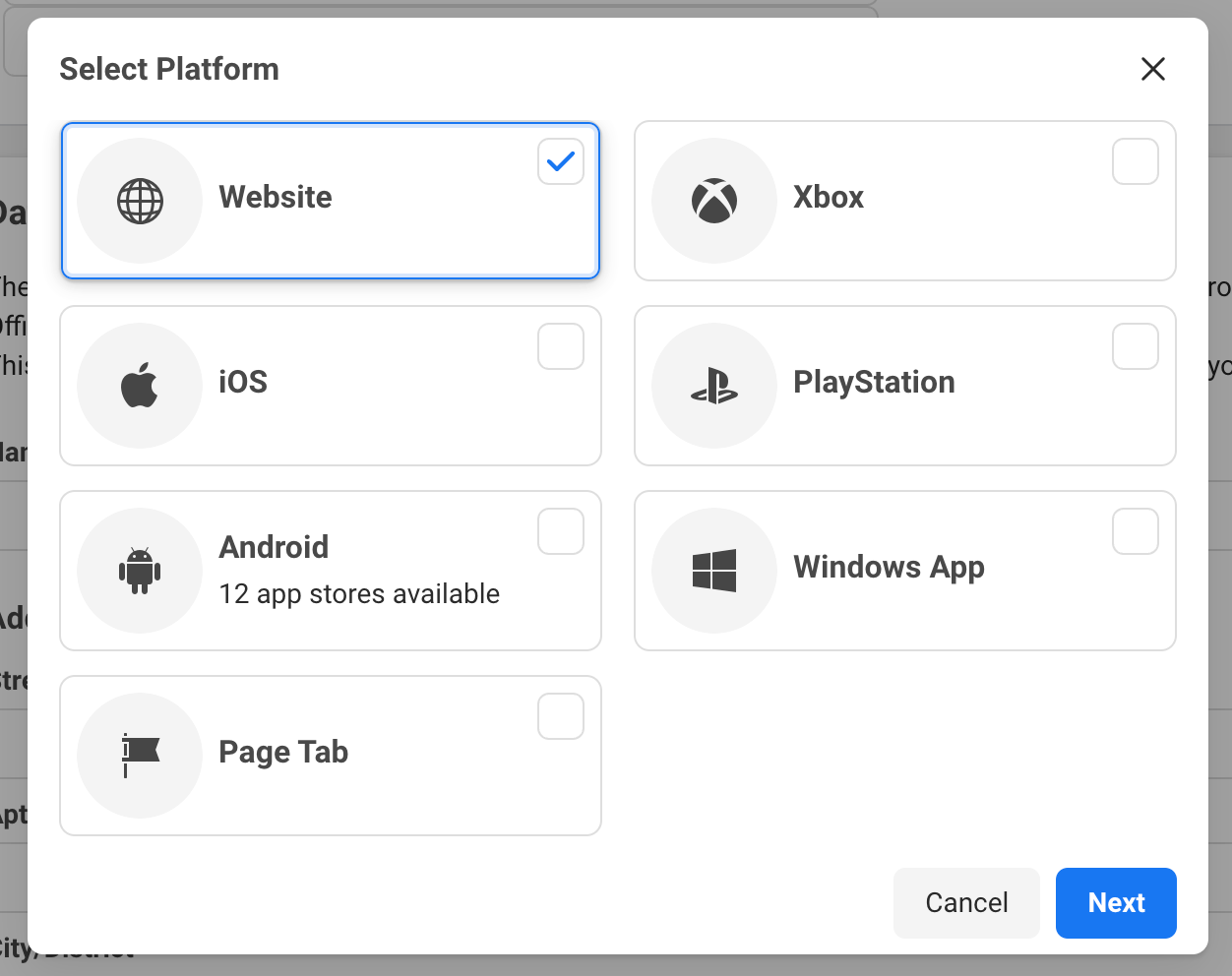The image size is (1232, 976).
Task: Select the "12 app stores available" text
Action: pos(359,594)
